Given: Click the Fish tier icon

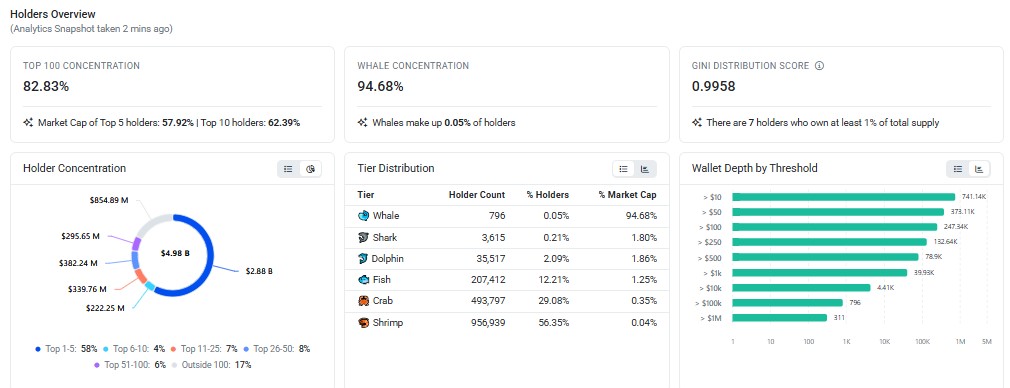Looking at the screenshot, I should pyautogui.click(x=363, y=280).
